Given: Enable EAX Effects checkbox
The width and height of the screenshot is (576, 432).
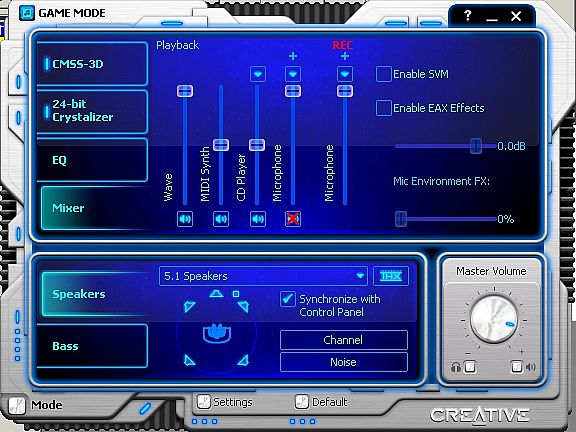Looking at the screenshot, I should [384, 108].
